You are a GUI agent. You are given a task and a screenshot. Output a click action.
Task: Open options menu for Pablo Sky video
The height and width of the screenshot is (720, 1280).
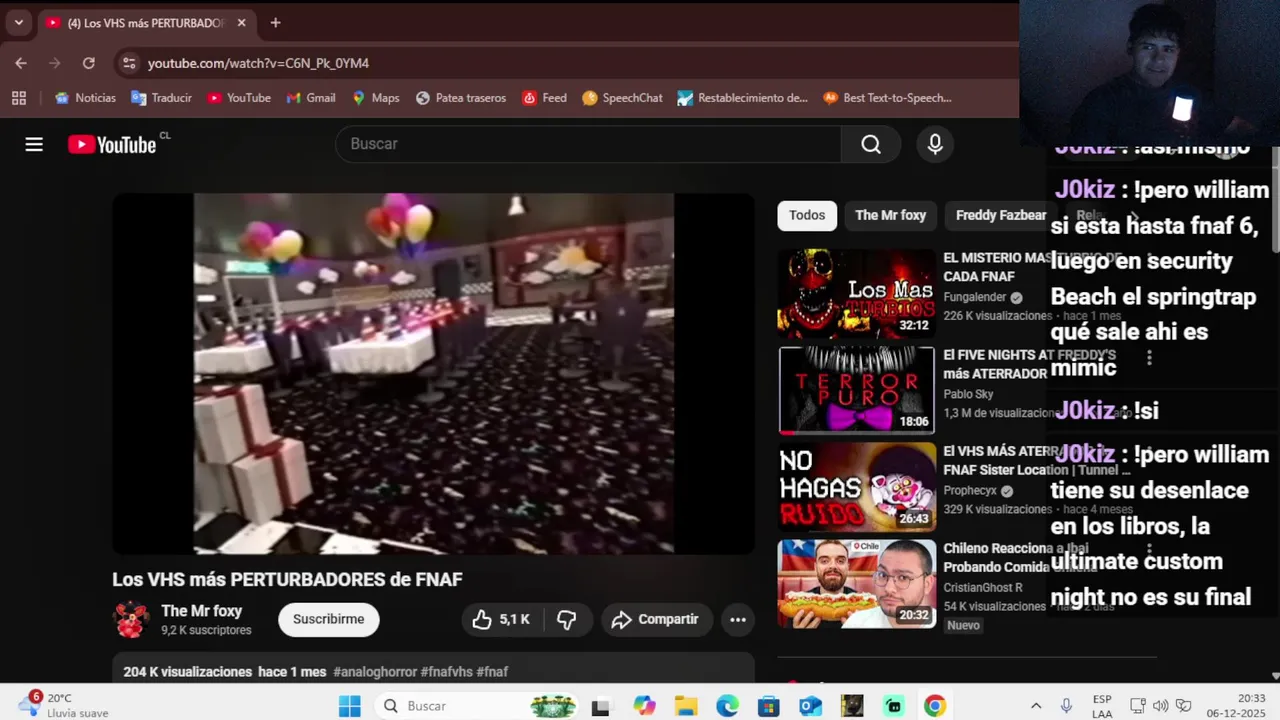tap(1149, 357)
